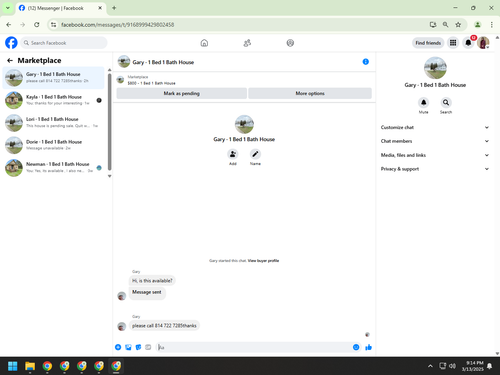Screen dimensions: 500x375
Task: Open Newman - 1 Bed 1 Bath House conversation
Action: (53, 167)
